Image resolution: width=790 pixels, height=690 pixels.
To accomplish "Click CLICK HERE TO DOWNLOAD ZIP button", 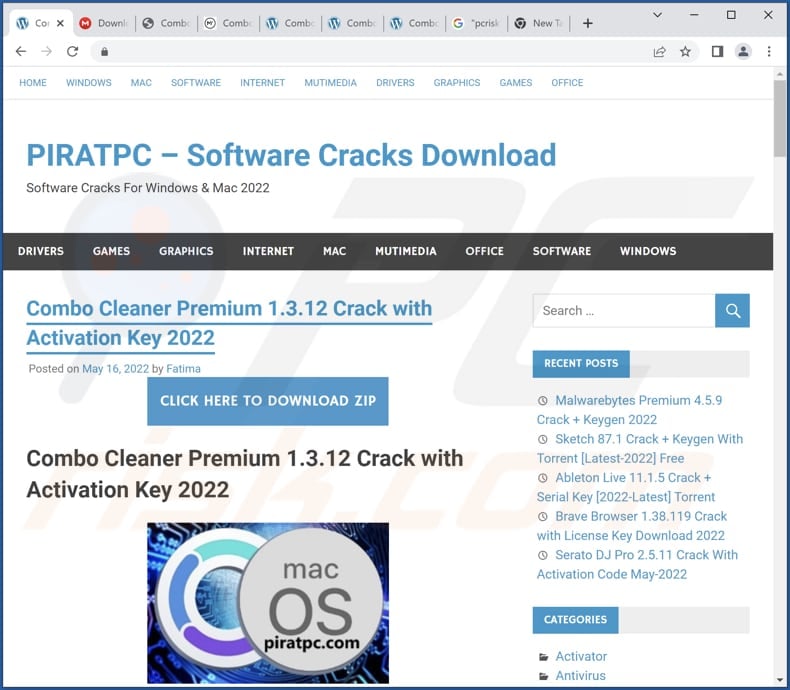I will [x=268, y=401].
